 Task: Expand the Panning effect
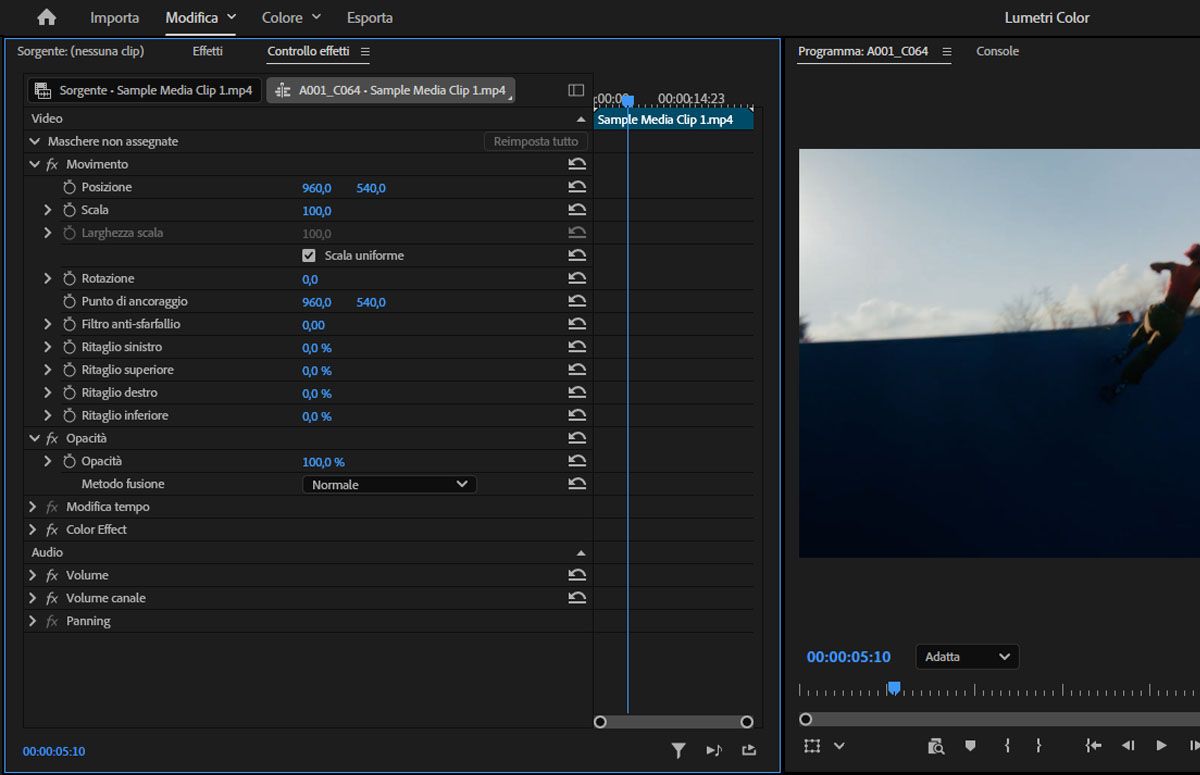33,621
